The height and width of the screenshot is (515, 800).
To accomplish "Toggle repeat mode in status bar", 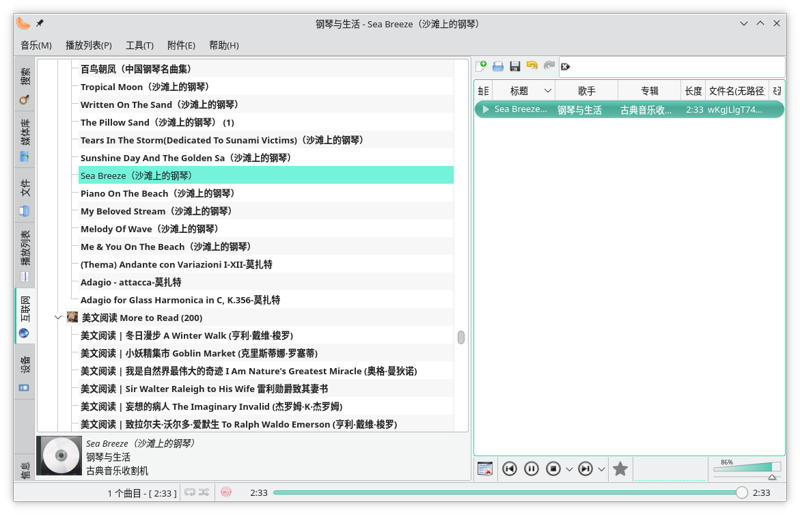I will point(189,493).
